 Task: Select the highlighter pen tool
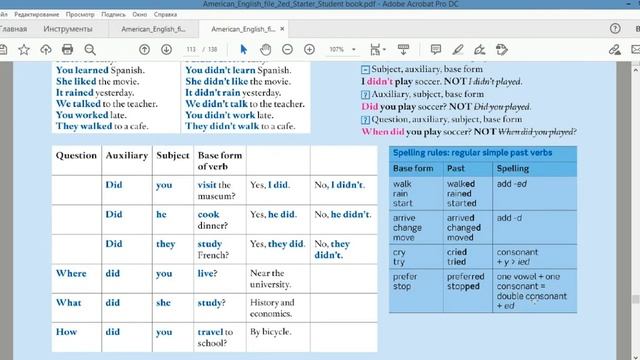click(x=458, y=50)
